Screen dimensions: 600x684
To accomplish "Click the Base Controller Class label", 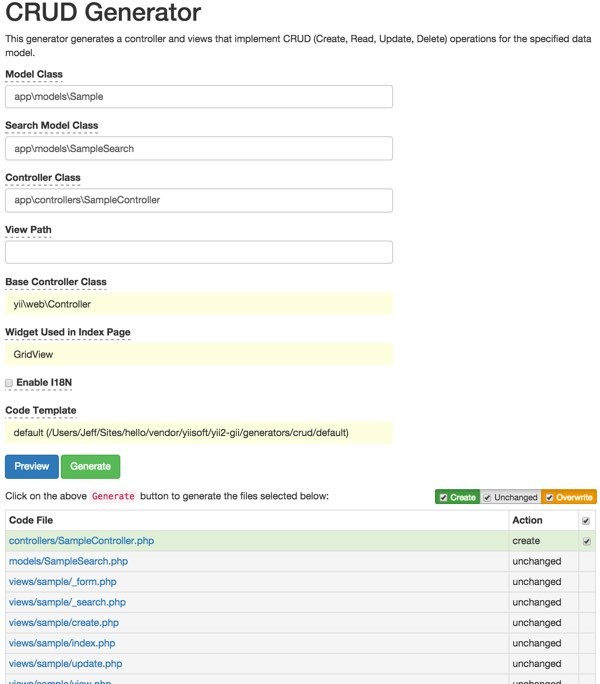I will coord(56,282).
